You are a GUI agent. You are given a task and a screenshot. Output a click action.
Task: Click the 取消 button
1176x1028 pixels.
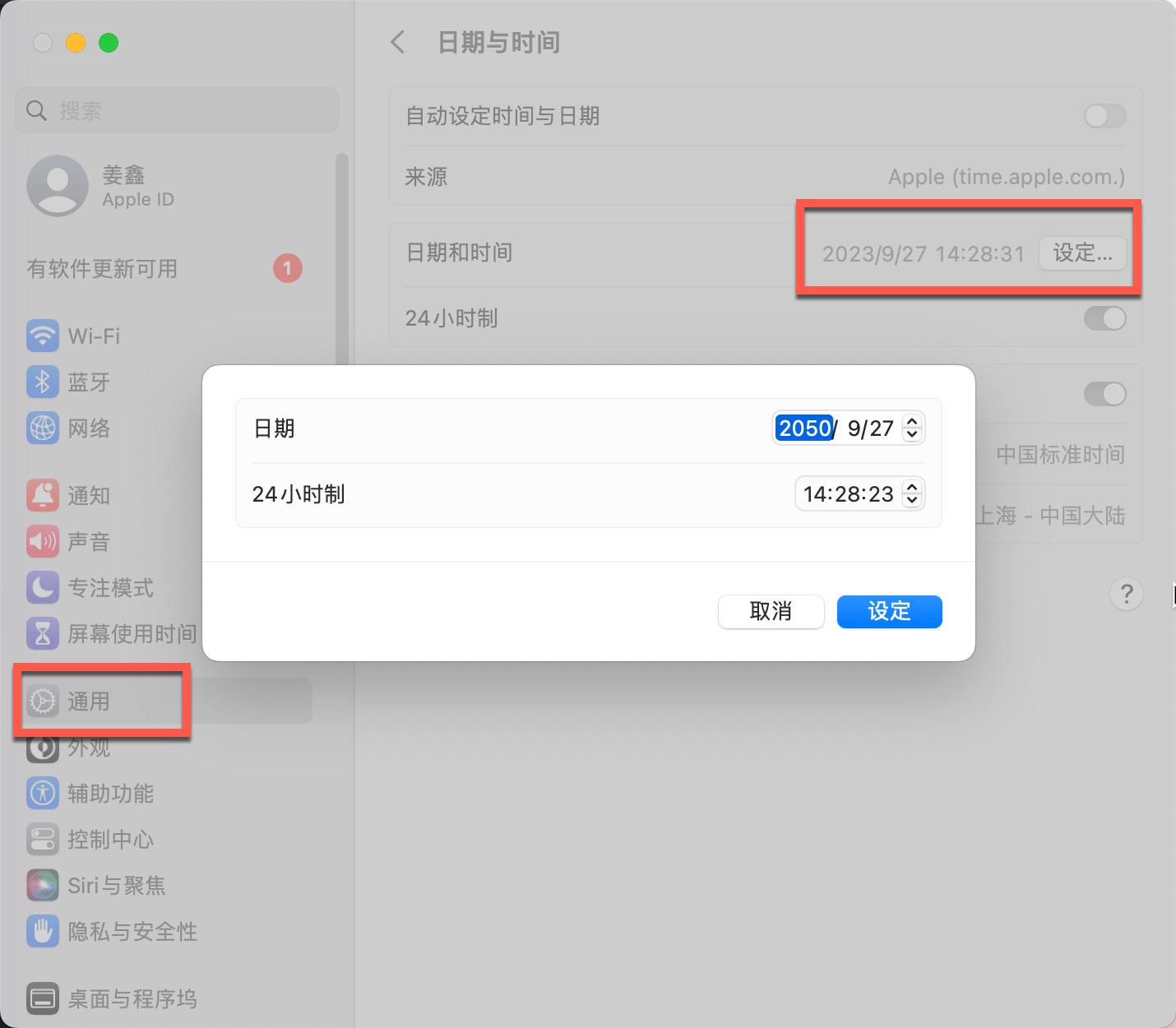pyautogui.click(x=771, y=611)
